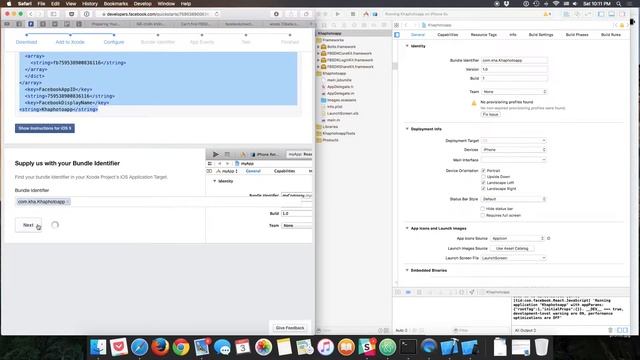
Task: Click the Bundle Identifier field in Xcode
Action: (514, 60)
